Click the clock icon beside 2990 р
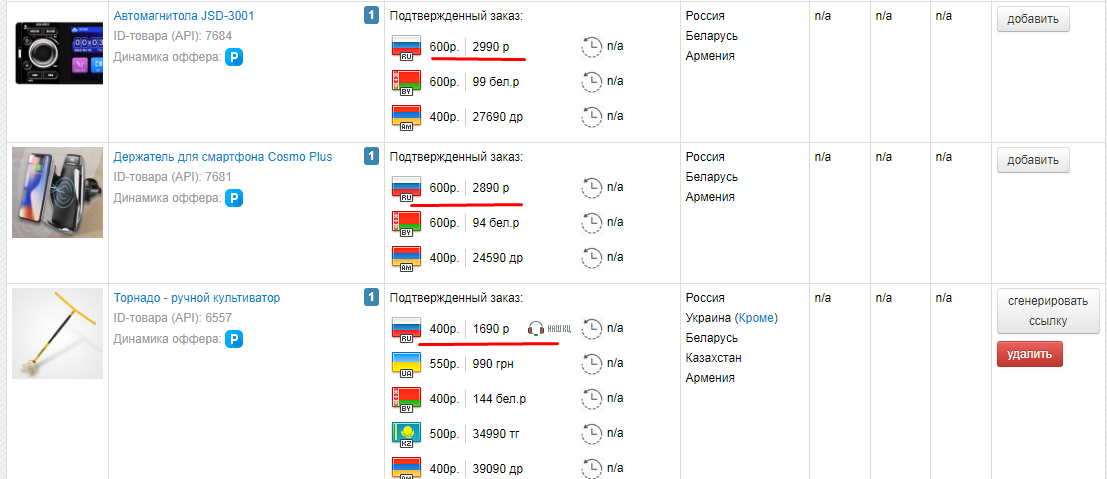The height and width of the screenshot is (479, 1107). pyautogui.click(x=591, y=47)
